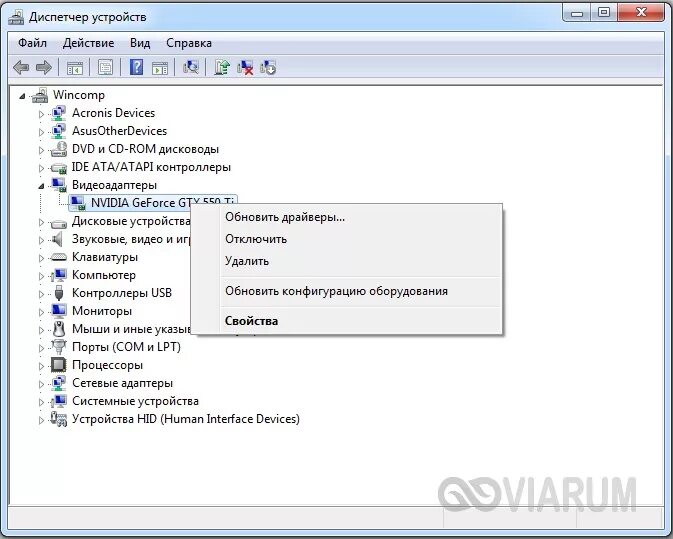
Task: Click the Устройства HID icon
Action: 59,419
